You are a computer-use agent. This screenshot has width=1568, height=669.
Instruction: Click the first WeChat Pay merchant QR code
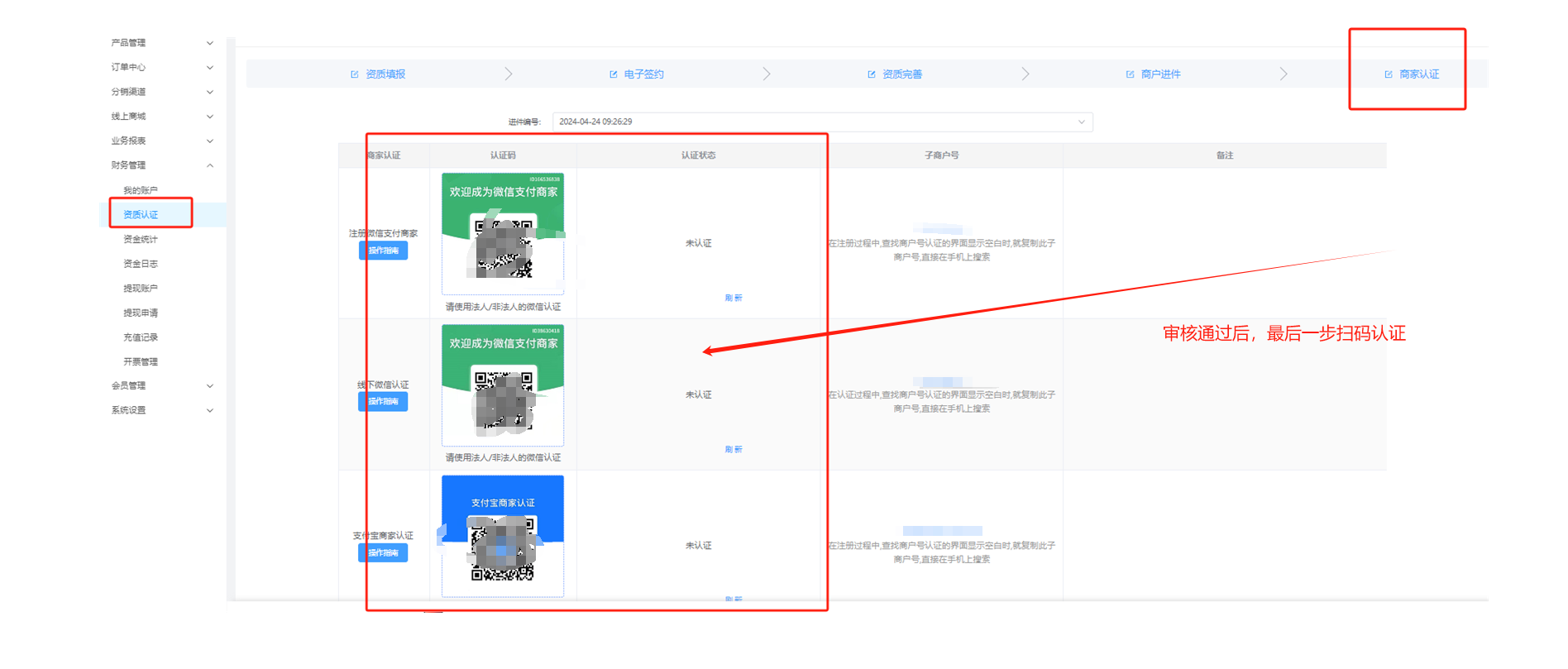tap(503, 246)
